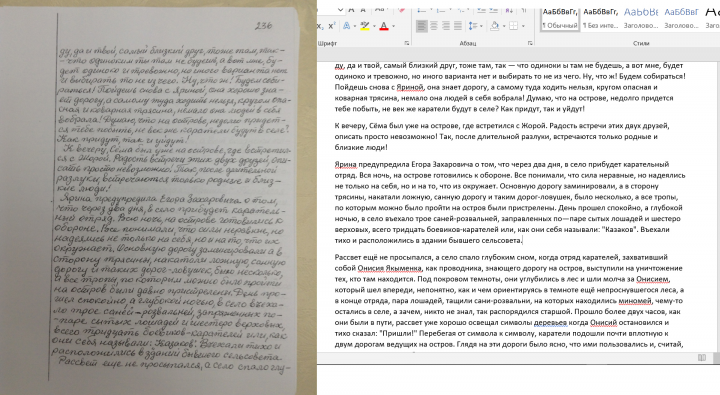720x395 pixels.
Task: Click underlined name "Онисий" in text
Action: tap(603, 322)
